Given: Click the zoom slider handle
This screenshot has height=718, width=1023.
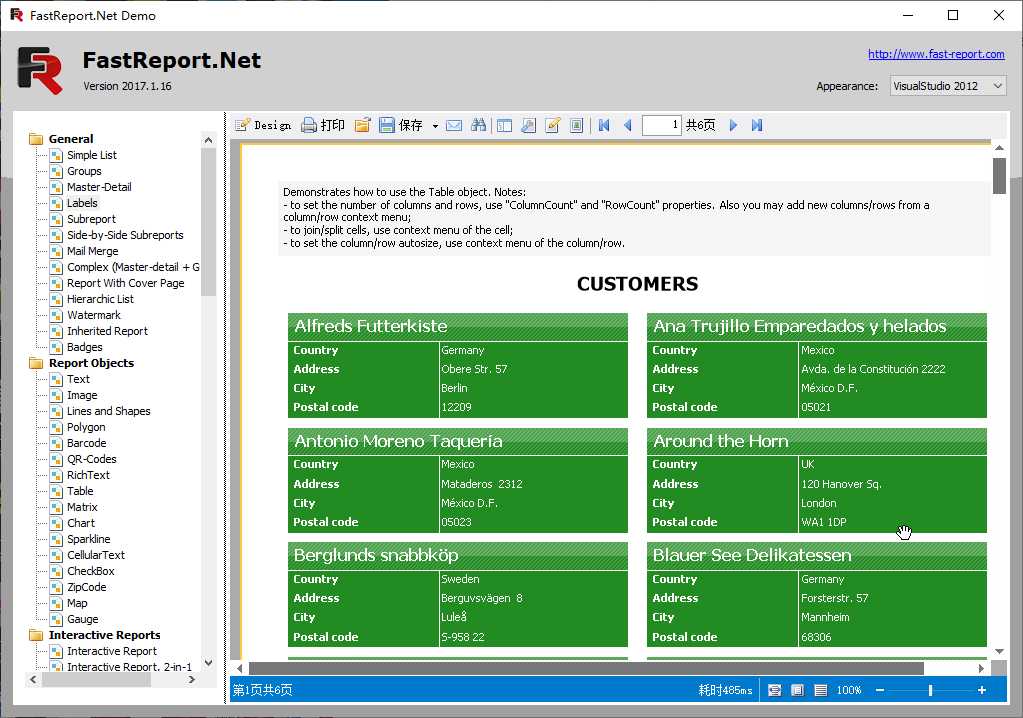Looking at the screenshot, I should (930, 690).
